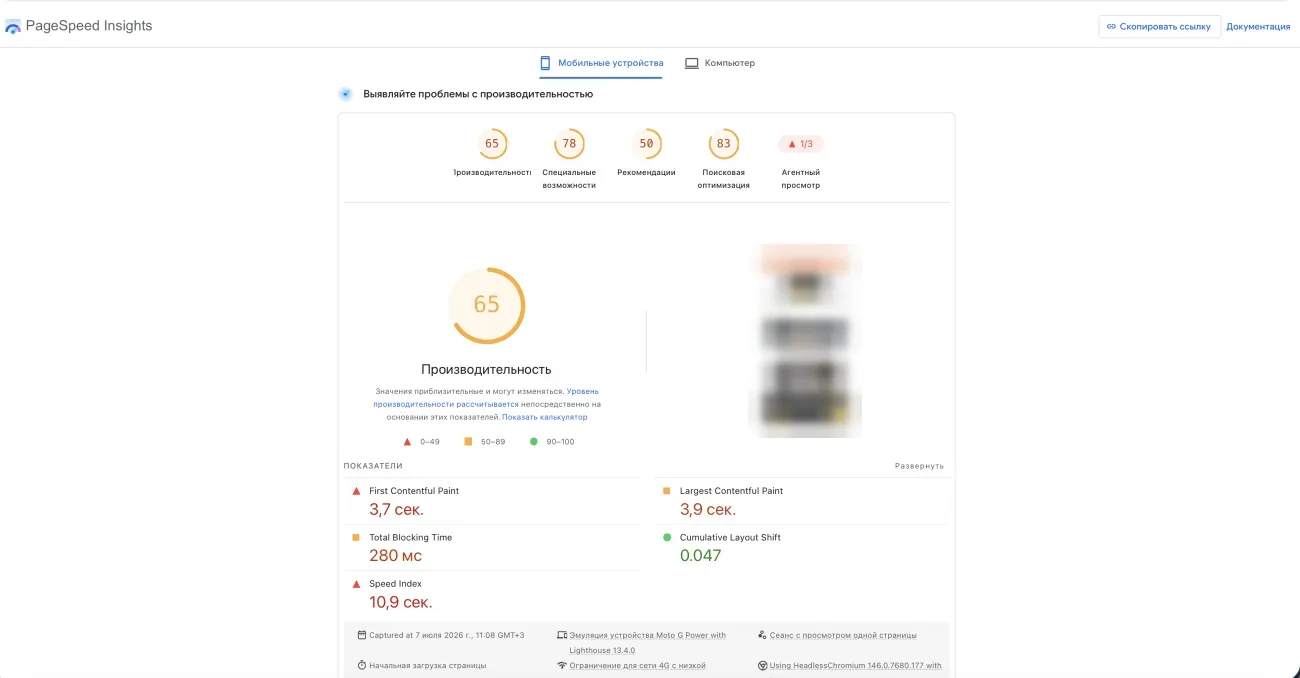Click the 'Ограничение для сети 4G' text

pyautogui.click(x=638, y=665)
